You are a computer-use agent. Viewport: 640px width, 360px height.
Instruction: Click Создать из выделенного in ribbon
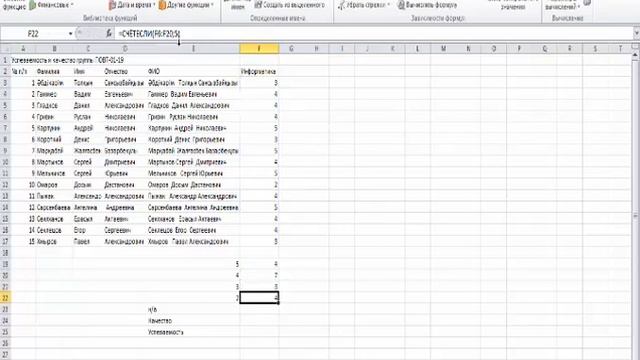pos(289,5)
